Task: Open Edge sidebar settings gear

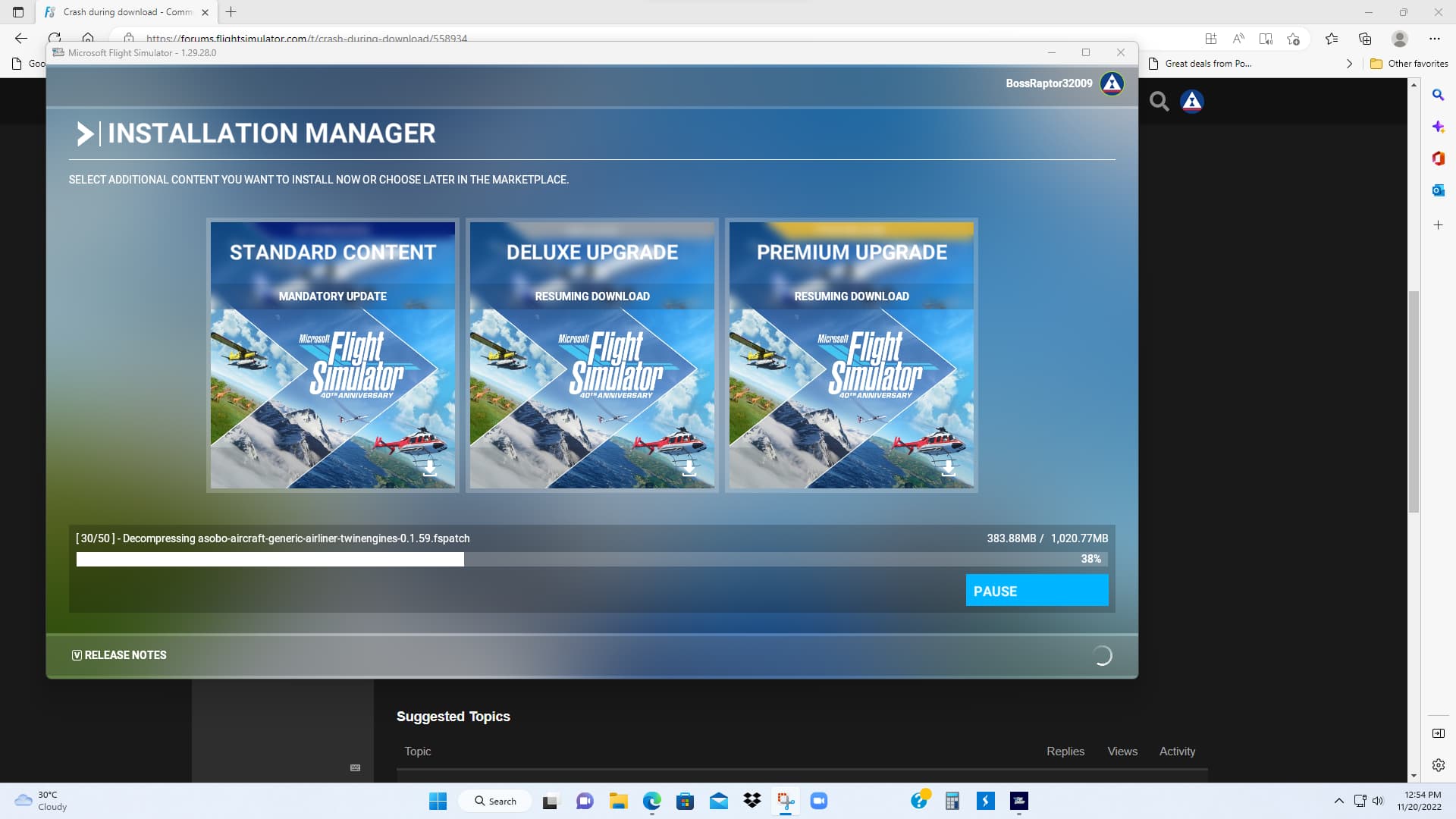Action: (x=1438, y=765)
